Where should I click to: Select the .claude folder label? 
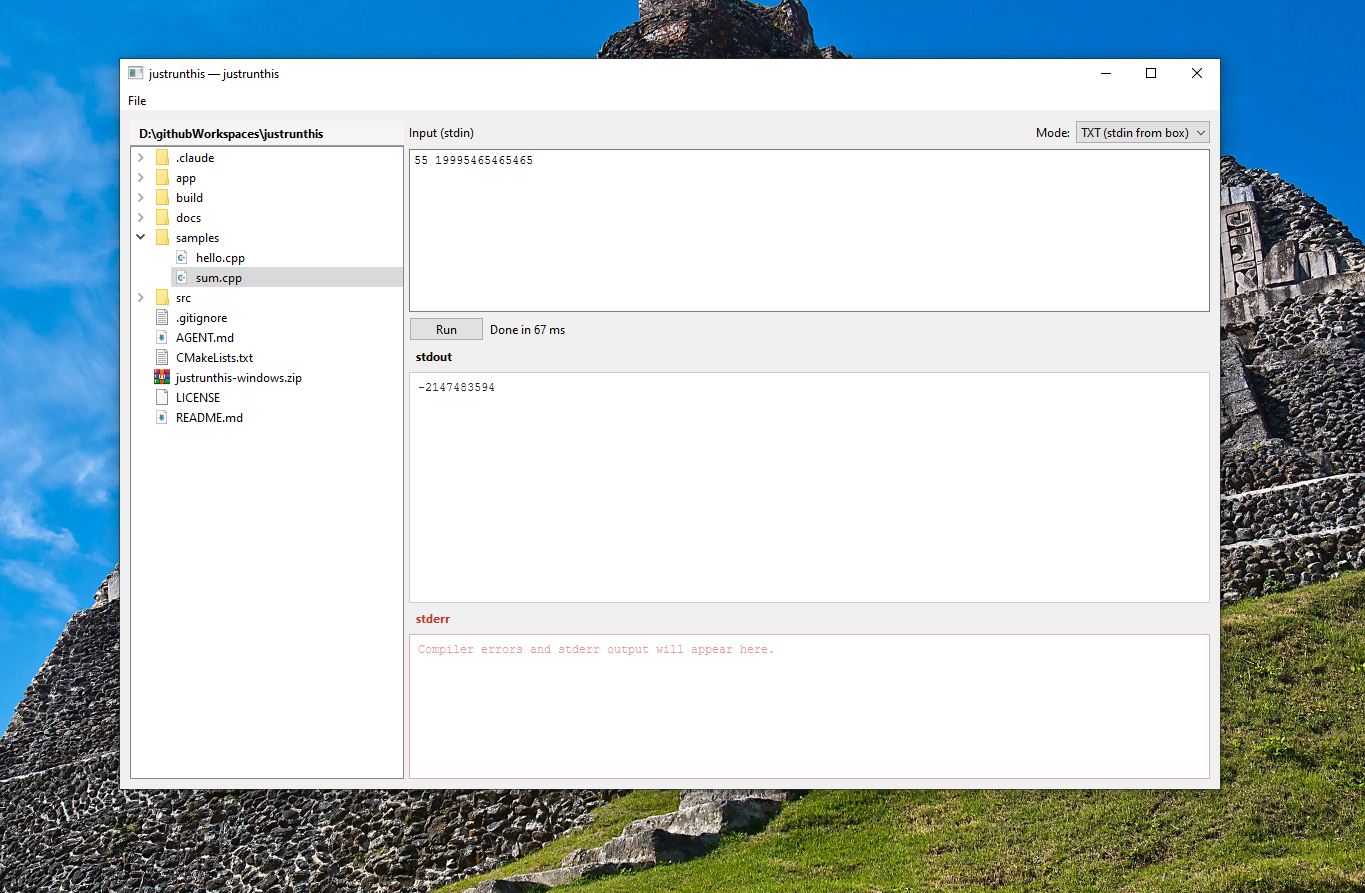click(195, 158)
